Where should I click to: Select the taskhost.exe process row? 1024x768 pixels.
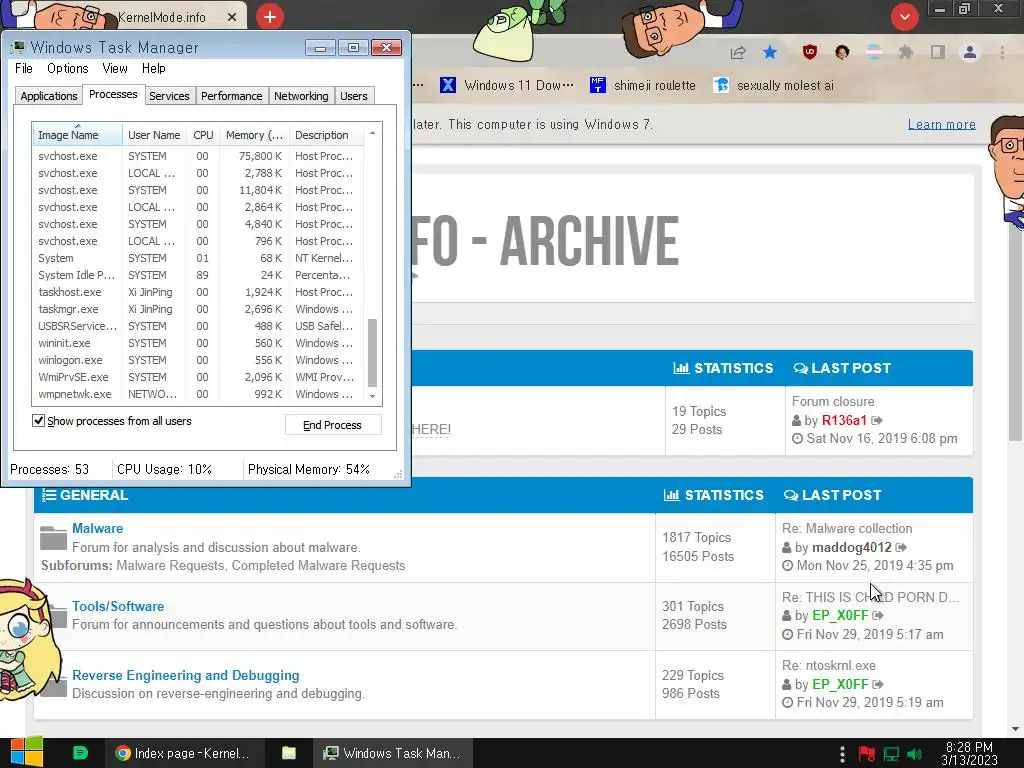(x=198, y=292)
